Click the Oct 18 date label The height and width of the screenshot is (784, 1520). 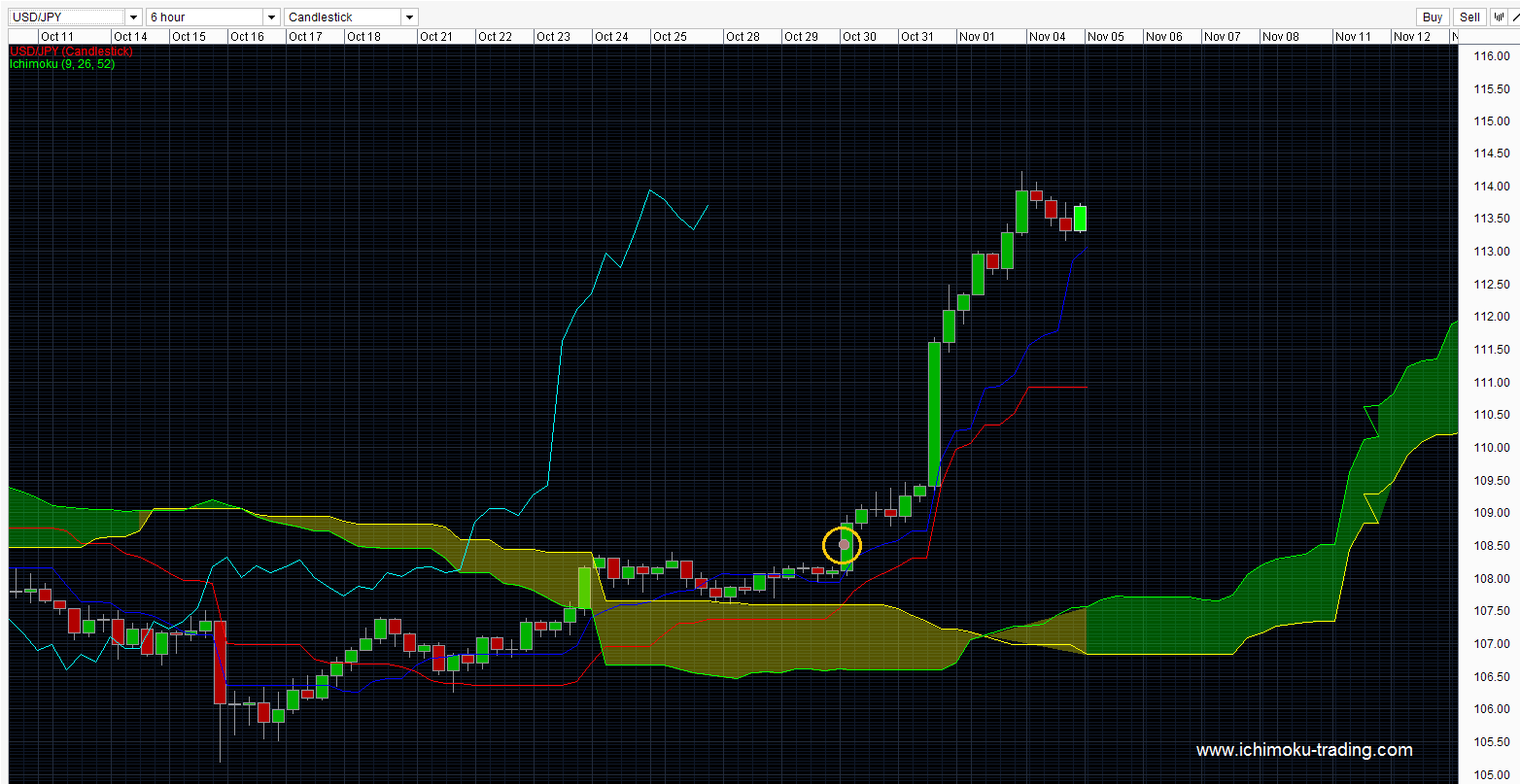(x=363, y=37)
